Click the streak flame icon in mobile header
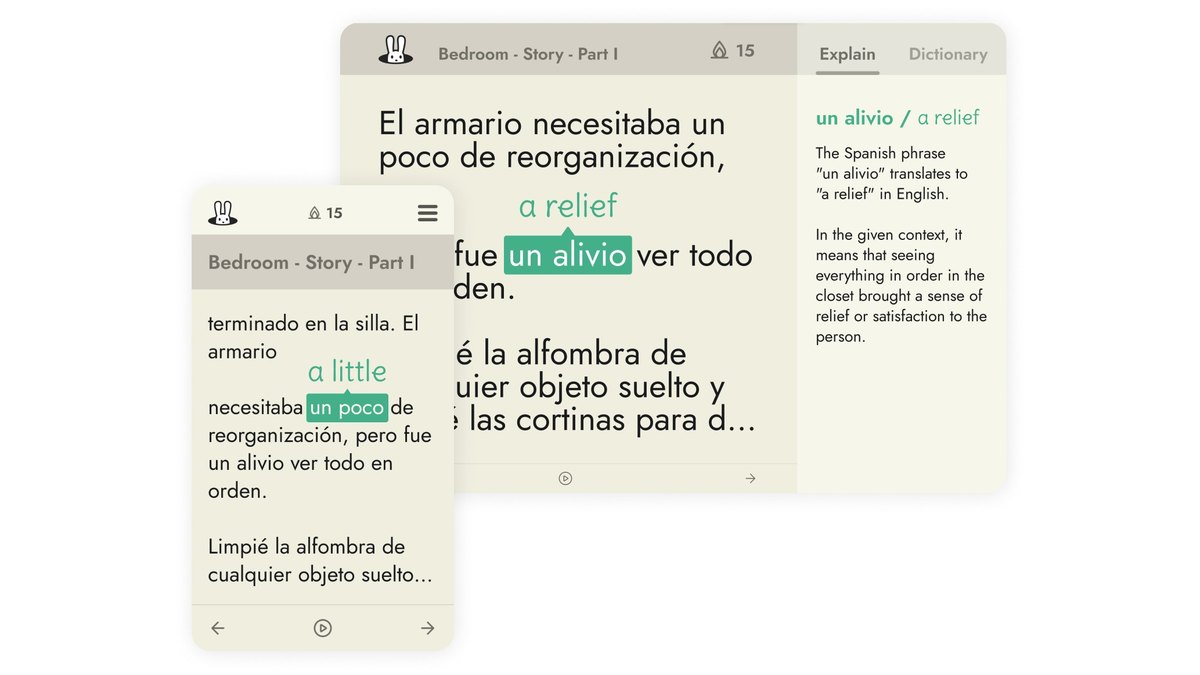Viewport: 1200px width, 675px height. pos(315,213)
